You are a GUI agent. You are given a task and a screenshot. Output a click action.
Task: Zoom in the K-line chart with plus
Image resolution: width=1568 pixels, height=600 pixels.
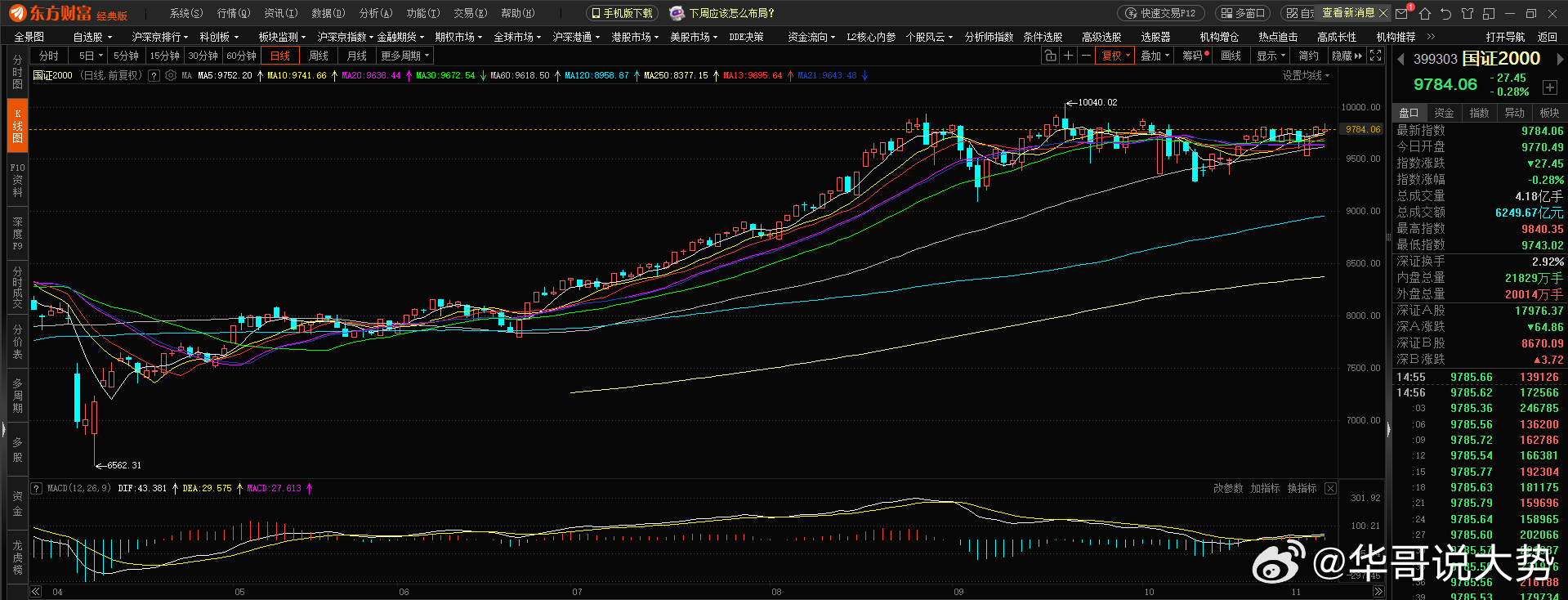(x=1068, y=56)
